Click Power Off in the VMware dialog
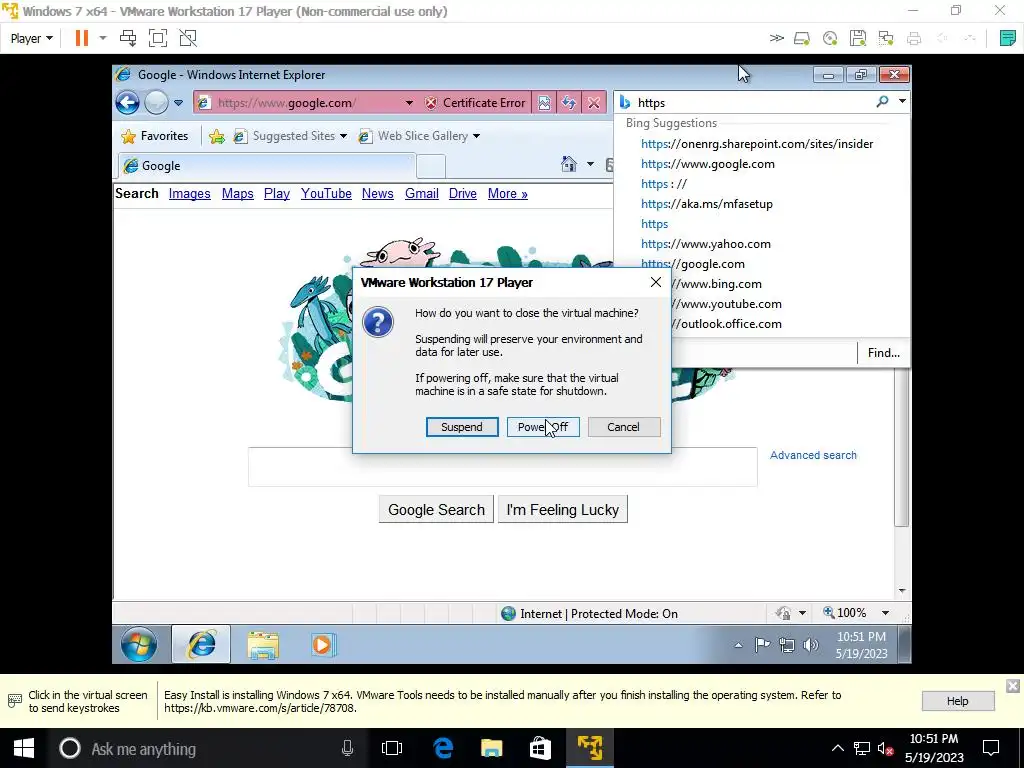Screen dimensions: 1024x768 pyautogui.click(x=543, y=426)
